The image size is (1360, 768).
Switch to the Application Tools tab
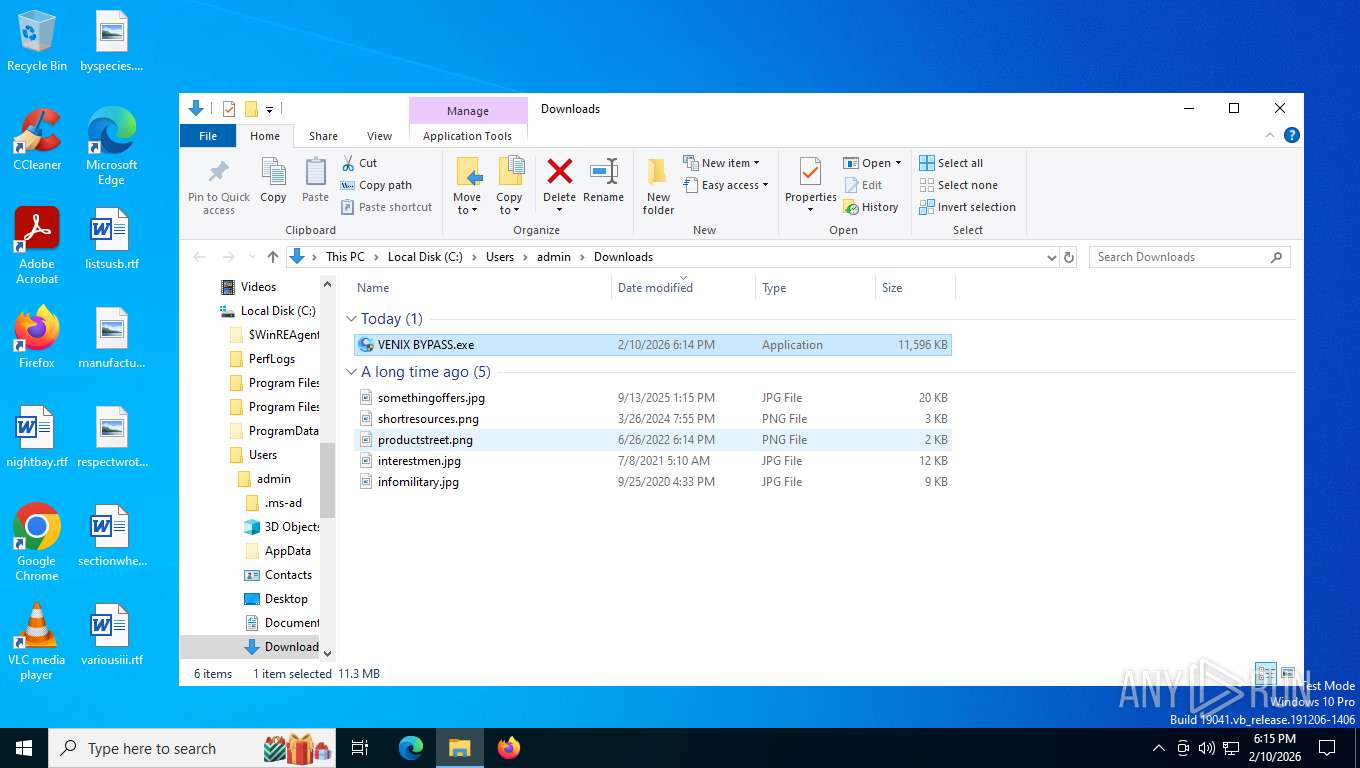pyautogui.click(x=467, y=136)
